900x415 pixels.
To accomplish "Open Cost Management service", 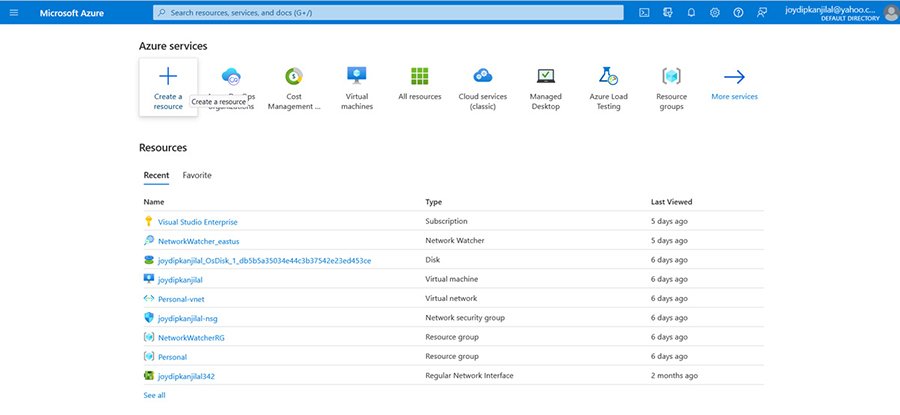I will pyautogui.click(x=294, y=77).
